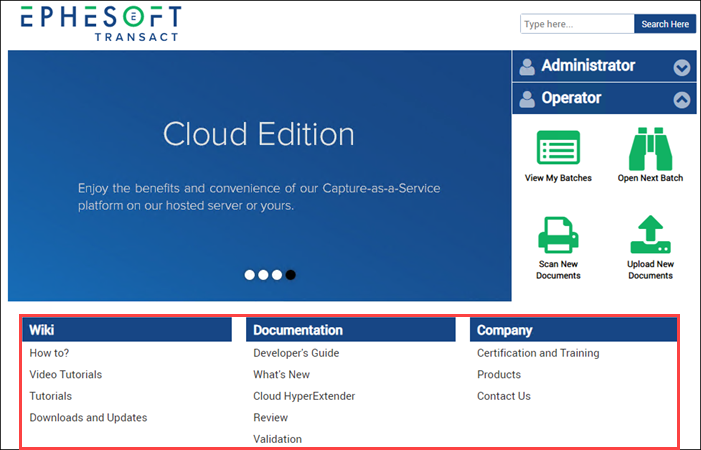Screen dimensions: 701x450
Task: Open the Wiki section header
Action: pos(127,330)
